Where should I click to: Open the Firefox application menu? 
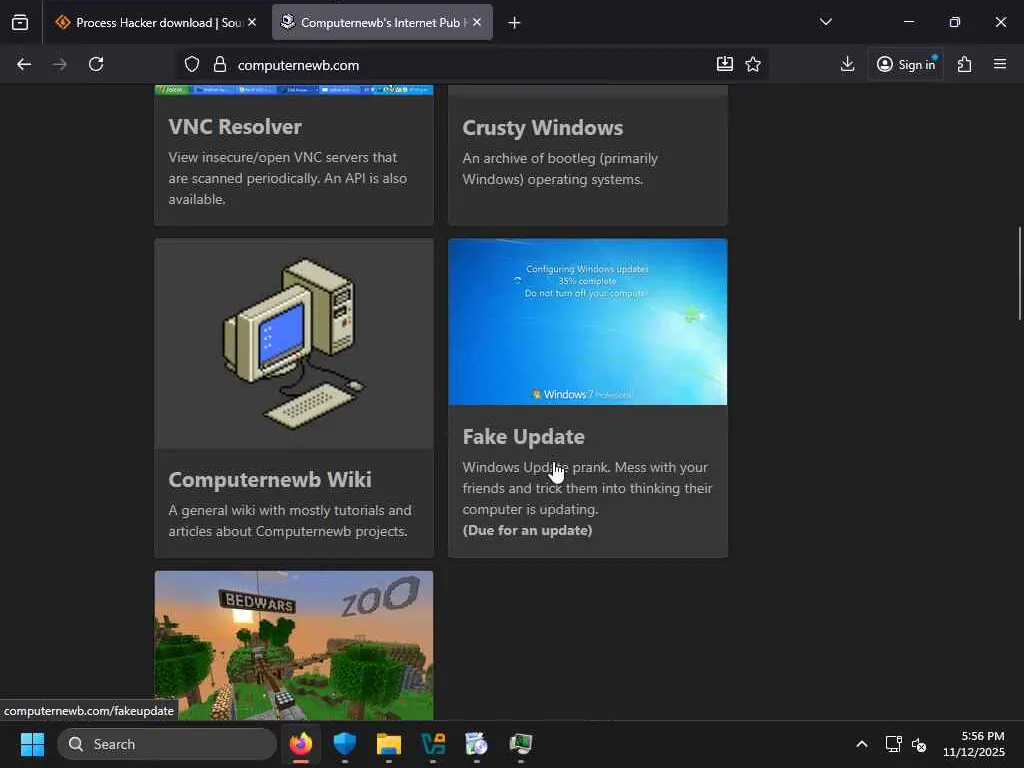point(1000,64)
